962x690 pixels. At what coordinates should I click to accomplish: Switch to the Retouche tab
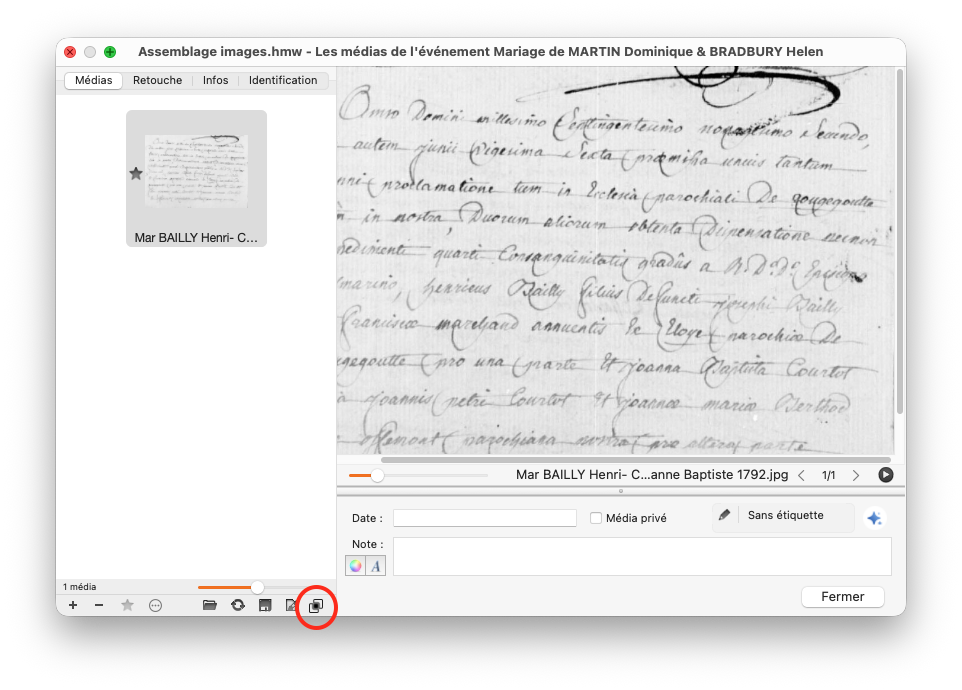click(x=158, y=80)
